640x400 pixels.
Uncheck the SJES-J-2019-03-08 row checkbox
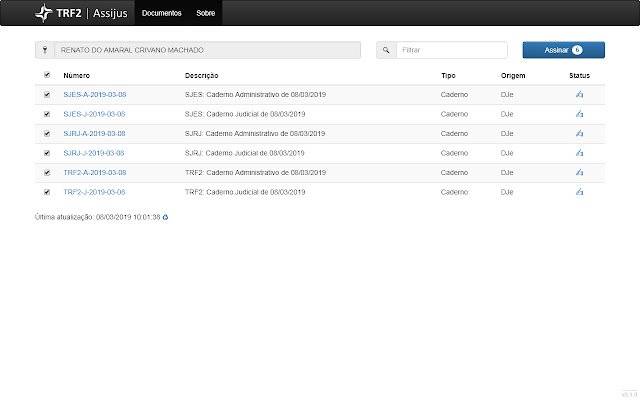coord(47,114)
